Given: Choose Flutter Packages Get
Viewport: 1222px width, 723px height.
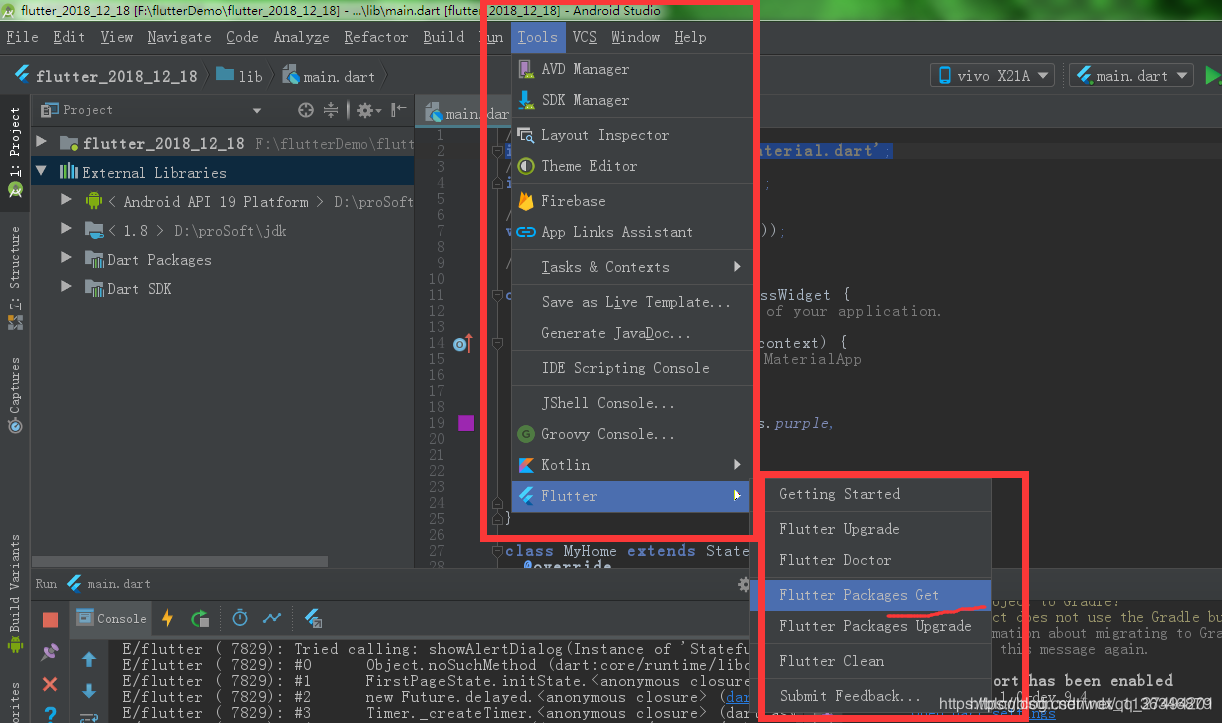Looking at the screenshot, I should [x=870, y=595].
